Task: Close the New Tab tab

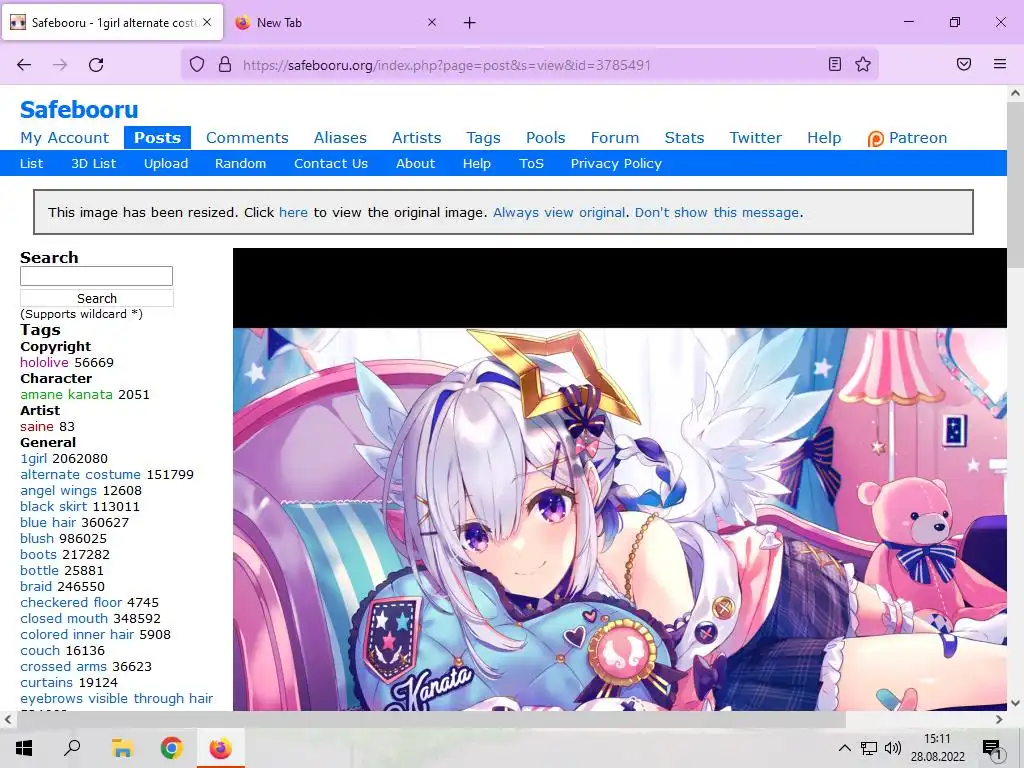Action: (432, 22)
